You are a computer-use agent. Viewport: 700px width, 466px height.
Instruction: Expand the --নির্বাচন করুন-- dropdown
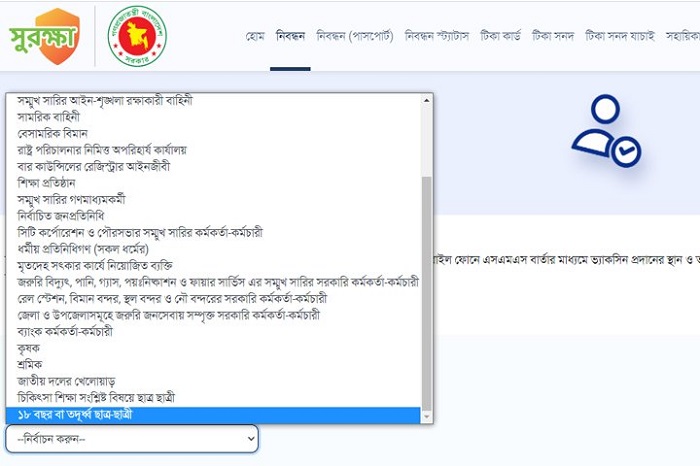pos(132,439)
